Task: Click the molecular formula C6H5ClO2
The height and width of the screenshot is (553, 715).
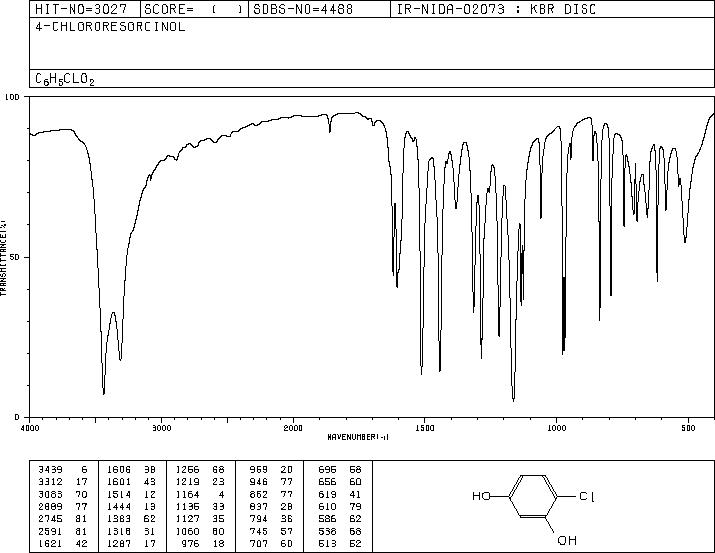Action: (65, 79)
